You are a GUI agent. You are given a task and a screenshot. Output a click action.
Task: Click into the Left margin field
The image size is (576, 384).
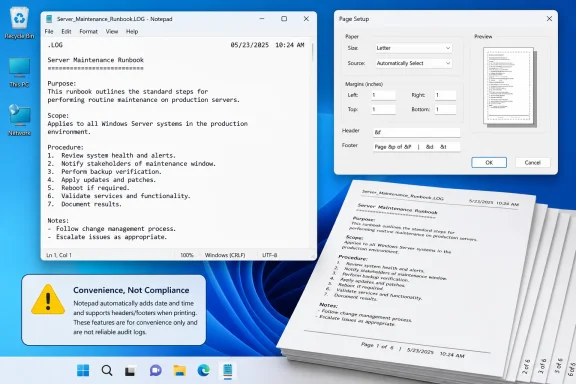tap(383, 95)
